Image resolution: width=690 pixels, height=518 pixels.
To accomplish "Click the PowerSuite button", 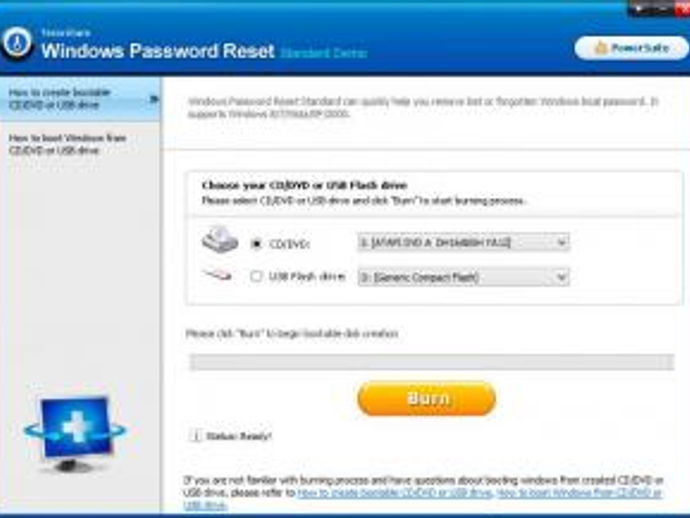I will click(632, 48).
